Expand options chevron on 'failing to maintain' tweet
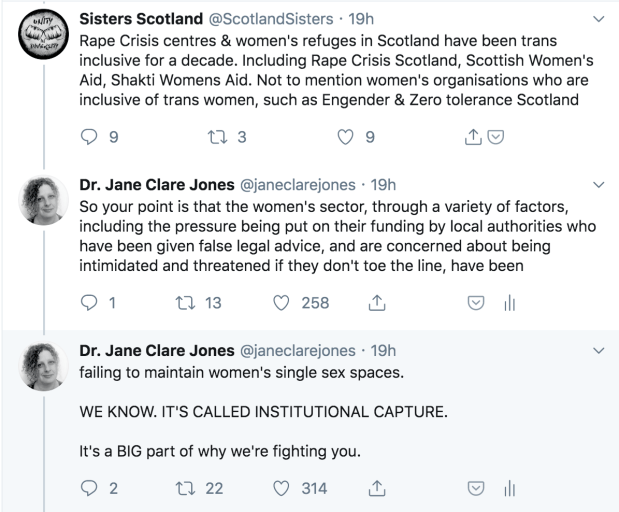Viewport: 619px width, 512px height. (599, 350)
